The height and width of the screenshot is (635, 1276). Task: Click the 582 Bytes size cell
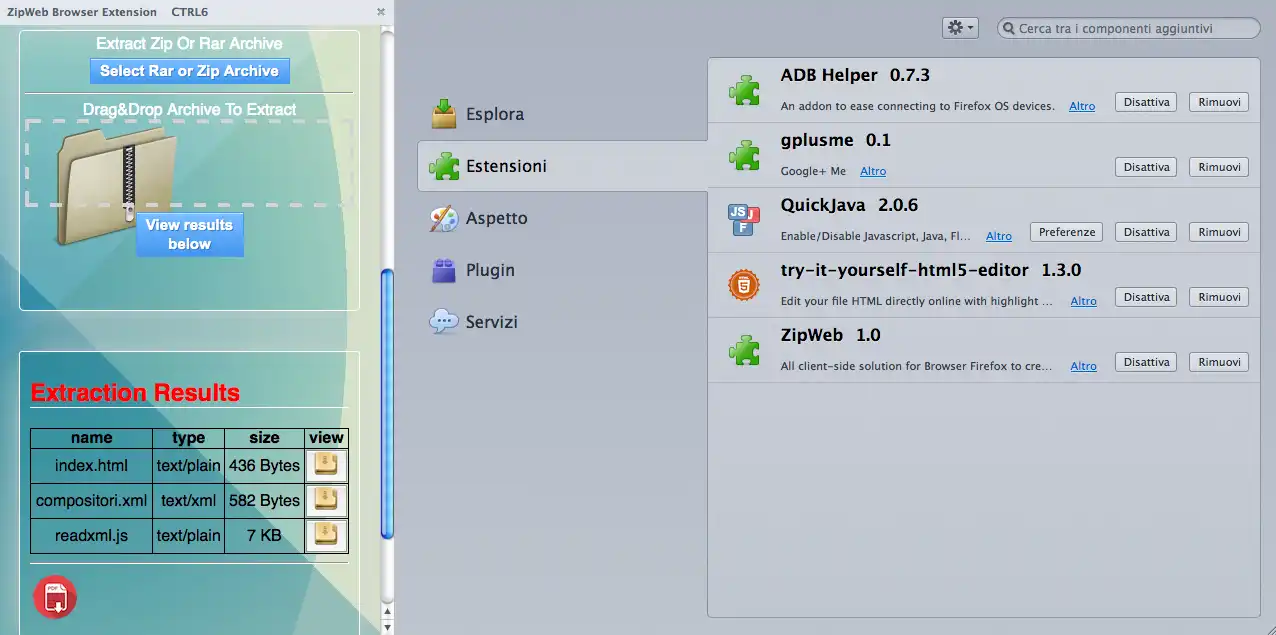click(x=264, y=500)
